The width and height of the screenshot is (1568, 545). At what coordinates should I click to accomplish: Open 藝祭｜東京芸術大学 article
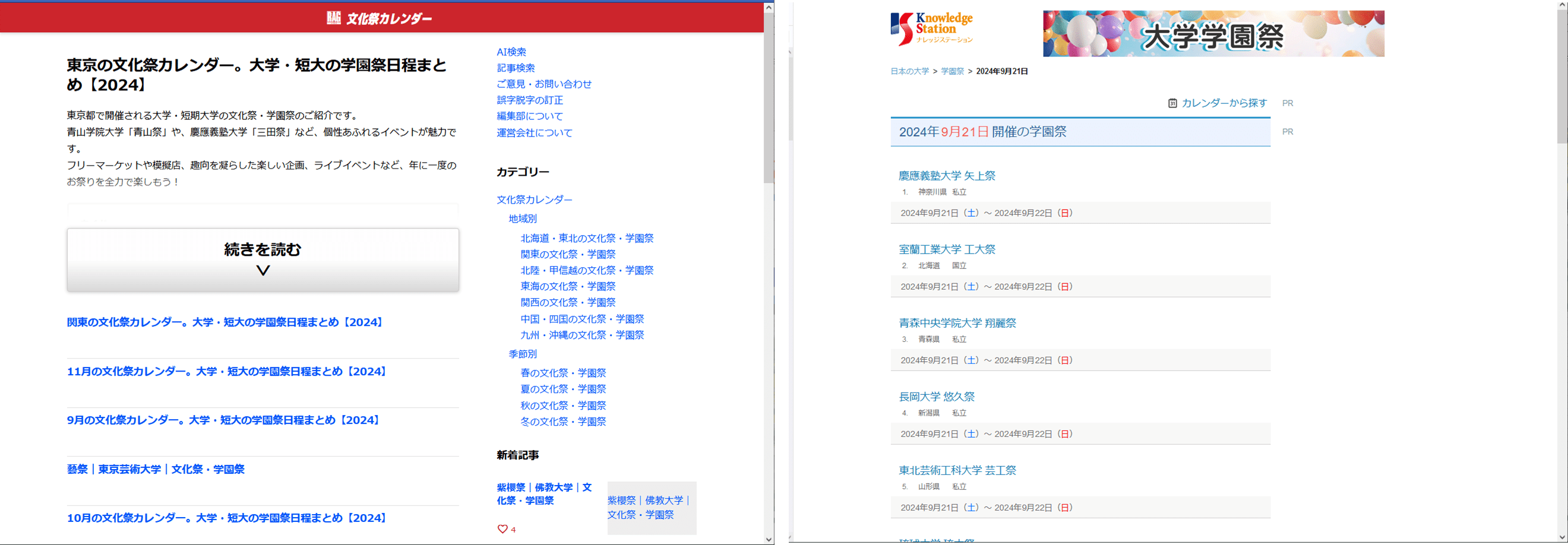coord(156,469)
